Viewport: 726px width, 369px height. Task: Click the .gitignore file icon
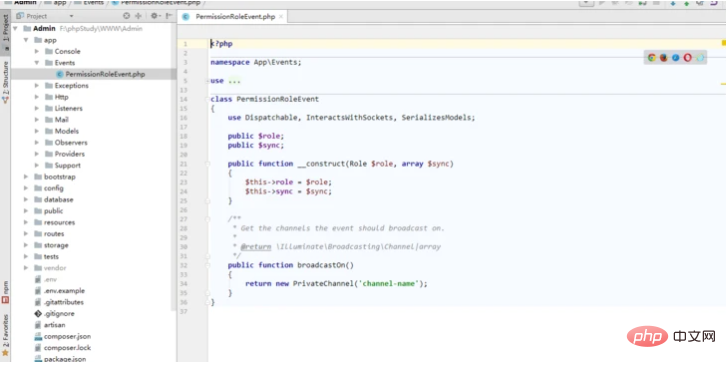(x=38, y=313)
